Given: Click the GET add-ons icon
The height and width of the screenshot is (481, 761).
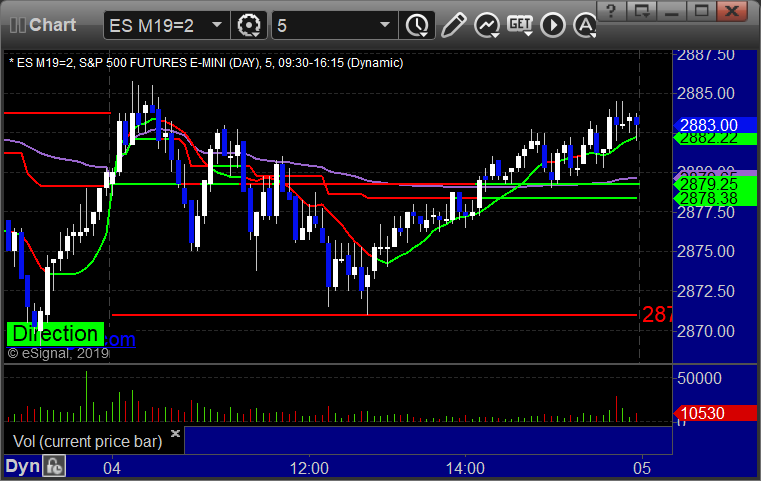Looking at the screenshot, I should 520,25.
